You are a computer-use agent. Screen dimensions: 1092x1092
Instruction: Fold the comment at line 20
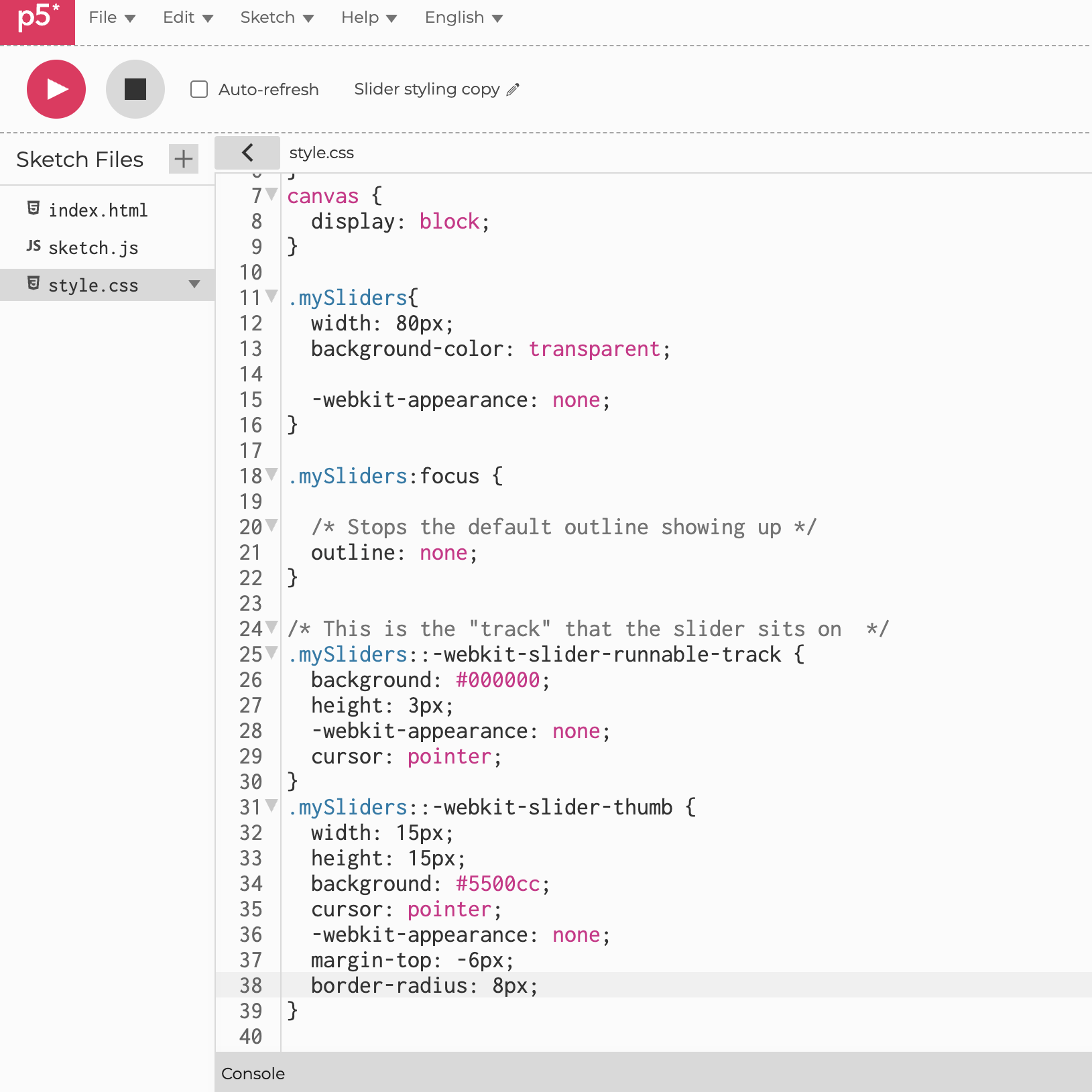pos(271,525)
